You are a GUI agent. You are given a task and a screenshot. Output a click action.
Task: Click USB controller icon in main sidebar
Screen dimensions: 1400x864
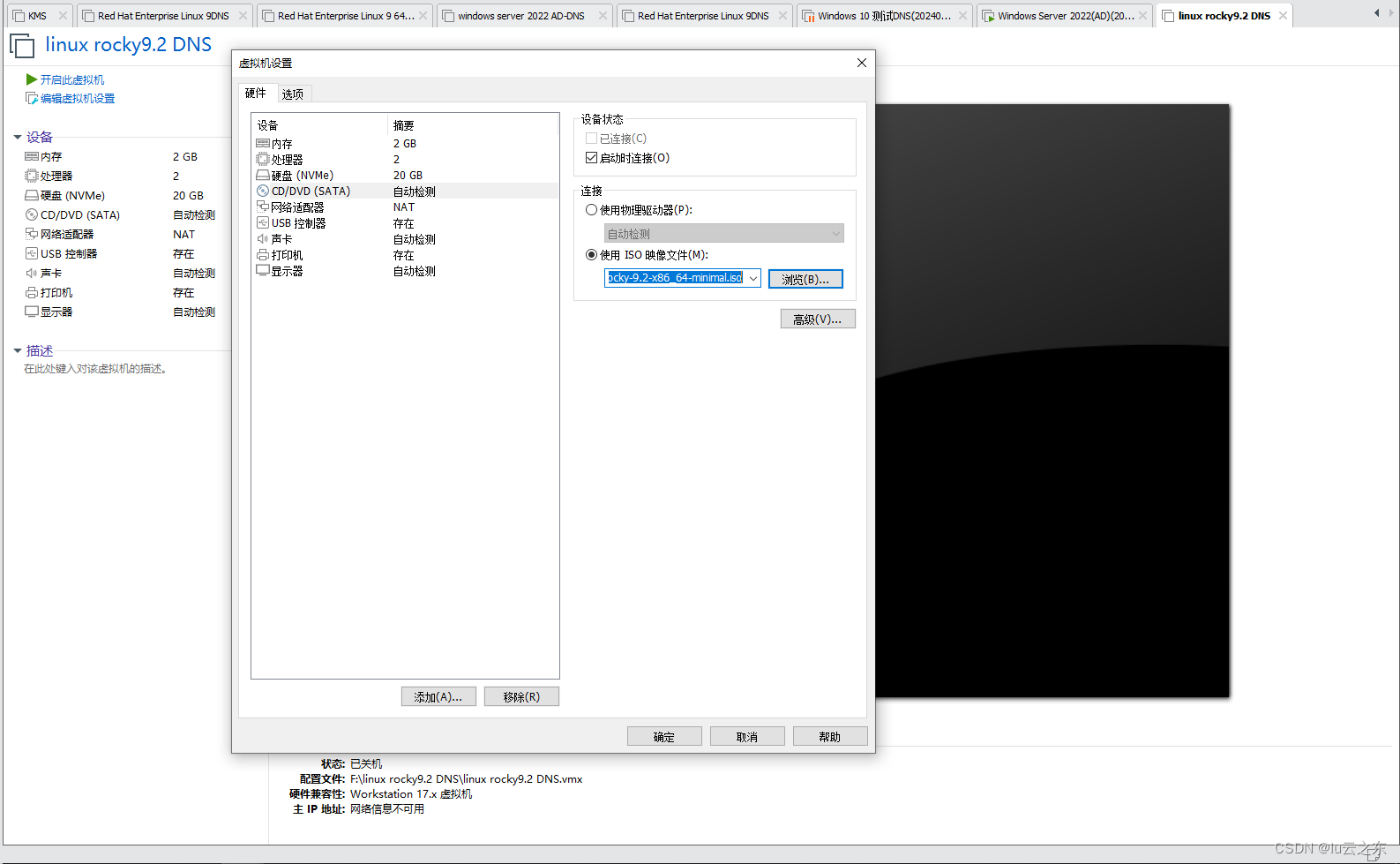click(32, 253)
